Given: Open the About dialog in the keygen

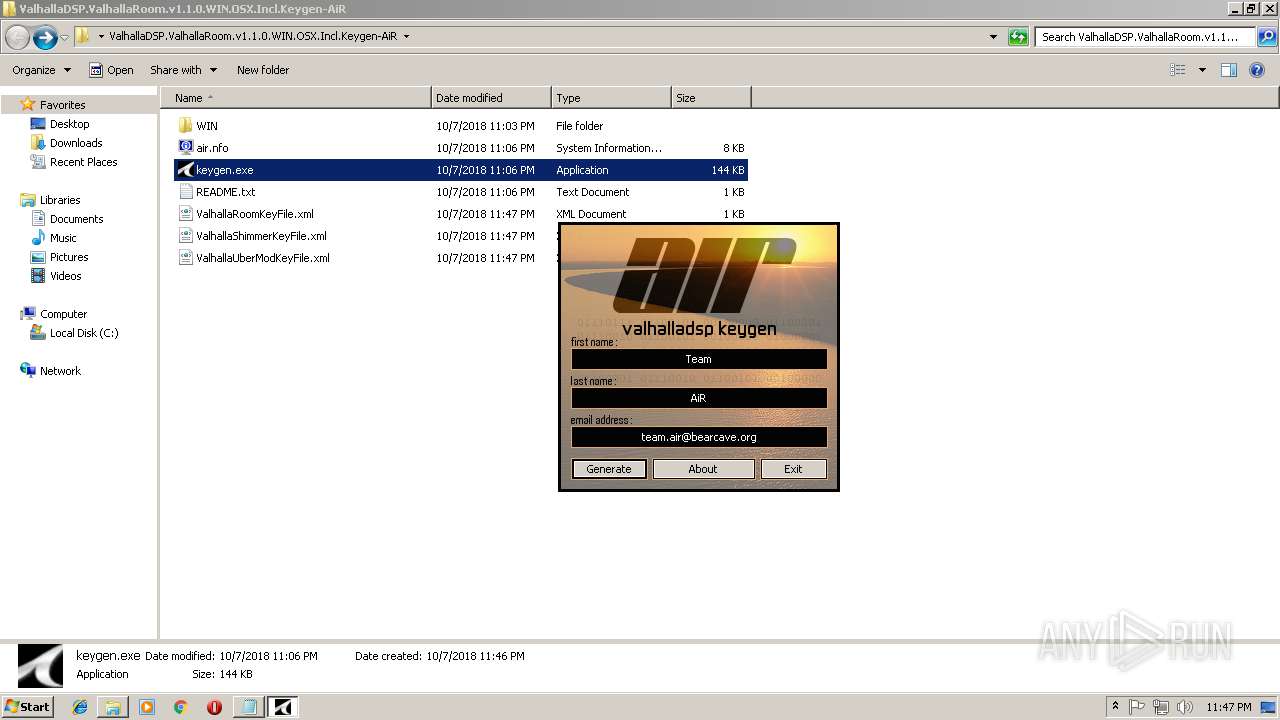Looking at the screenshot, I should 703,469.
